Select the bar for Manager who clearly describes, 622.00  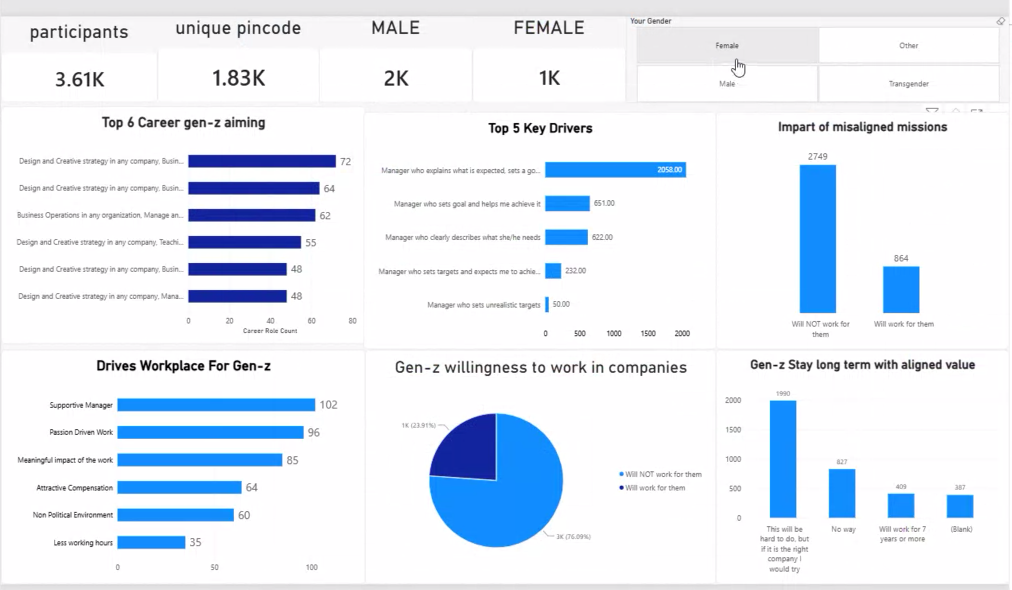tap(567, 237)
